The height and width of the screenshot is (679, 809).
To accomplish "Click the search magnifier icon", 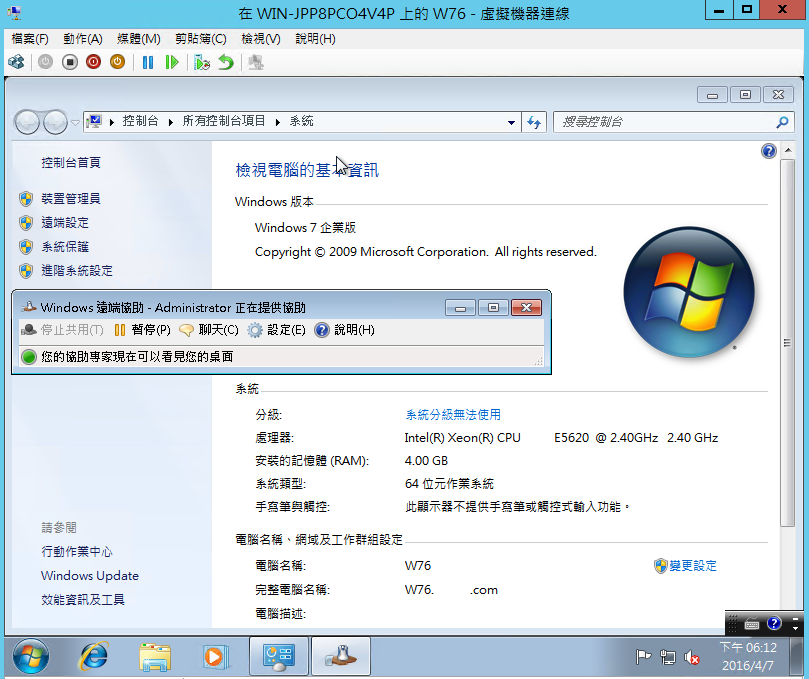I will click(x=782, y=122).
